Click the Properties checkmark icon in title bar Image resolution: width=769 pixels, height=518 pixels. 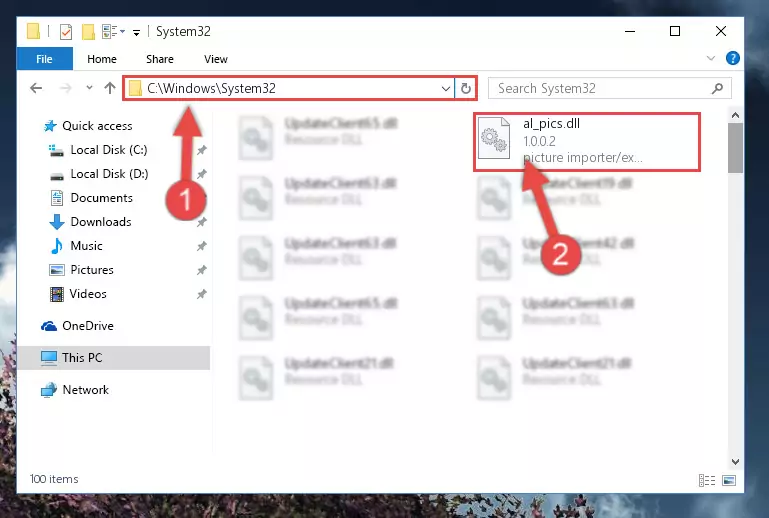coord(66,32)
